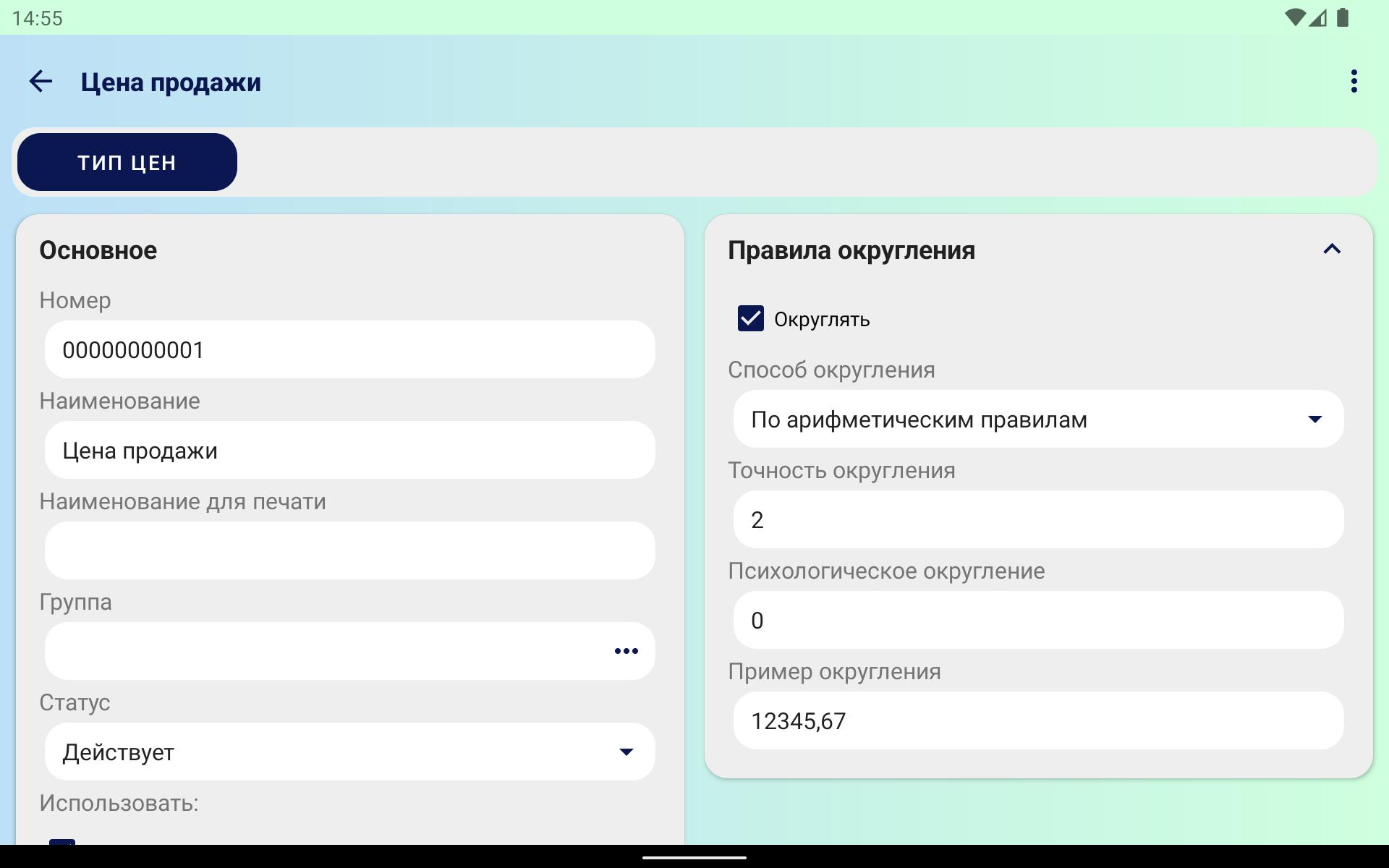Click the Точность округления field
This screenshot has width=1389, height=868.
pos(1038,519)
